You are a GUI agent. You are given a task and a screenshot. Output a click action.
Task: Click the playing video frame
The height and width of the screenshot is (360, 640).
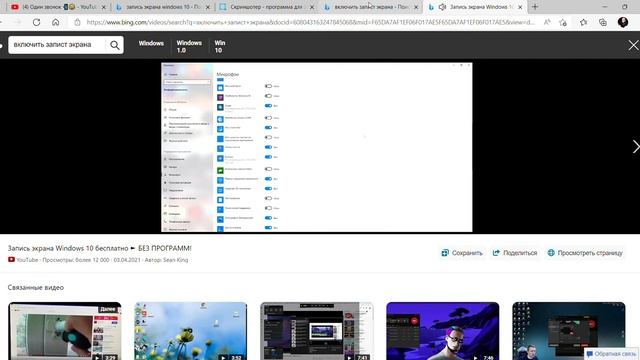coord(317,147)
